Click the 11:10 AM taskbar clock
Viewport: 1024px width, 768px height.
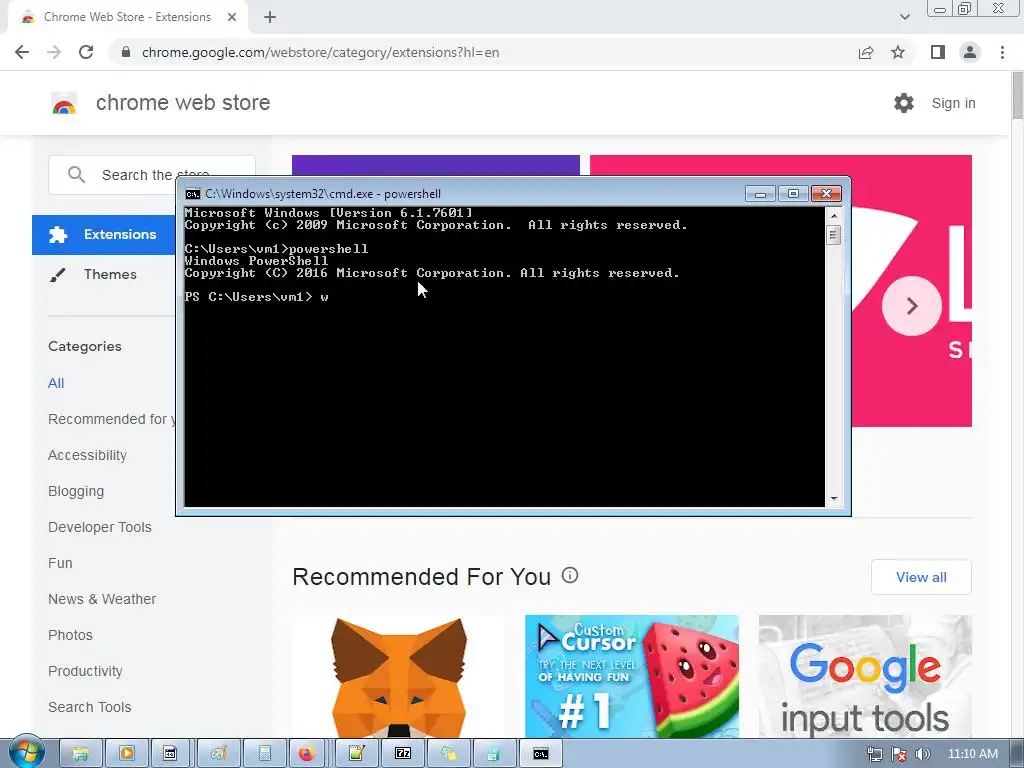pyautogui.click(x=972, y=754)
